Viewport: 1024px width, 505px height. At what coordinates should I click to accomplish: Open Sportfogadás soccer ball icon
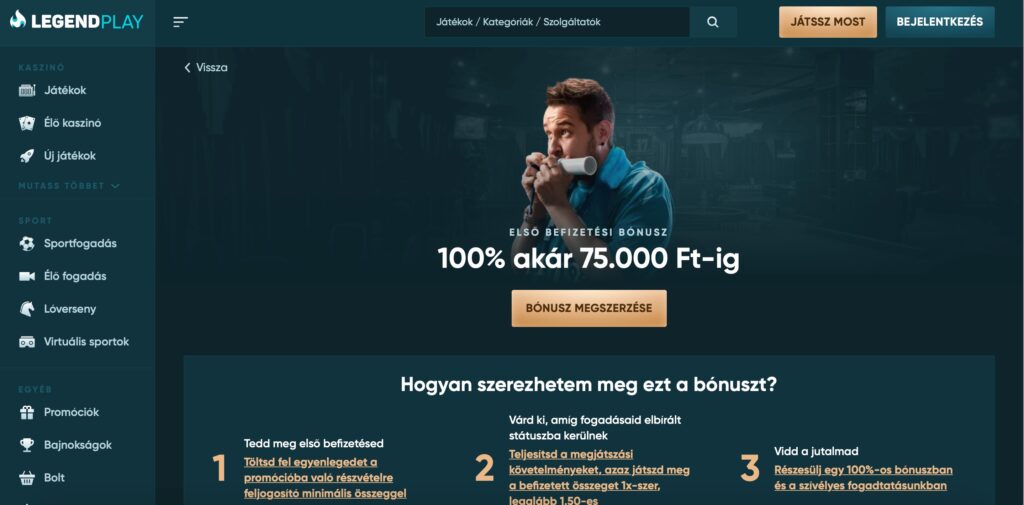click(x=27, y=244)
